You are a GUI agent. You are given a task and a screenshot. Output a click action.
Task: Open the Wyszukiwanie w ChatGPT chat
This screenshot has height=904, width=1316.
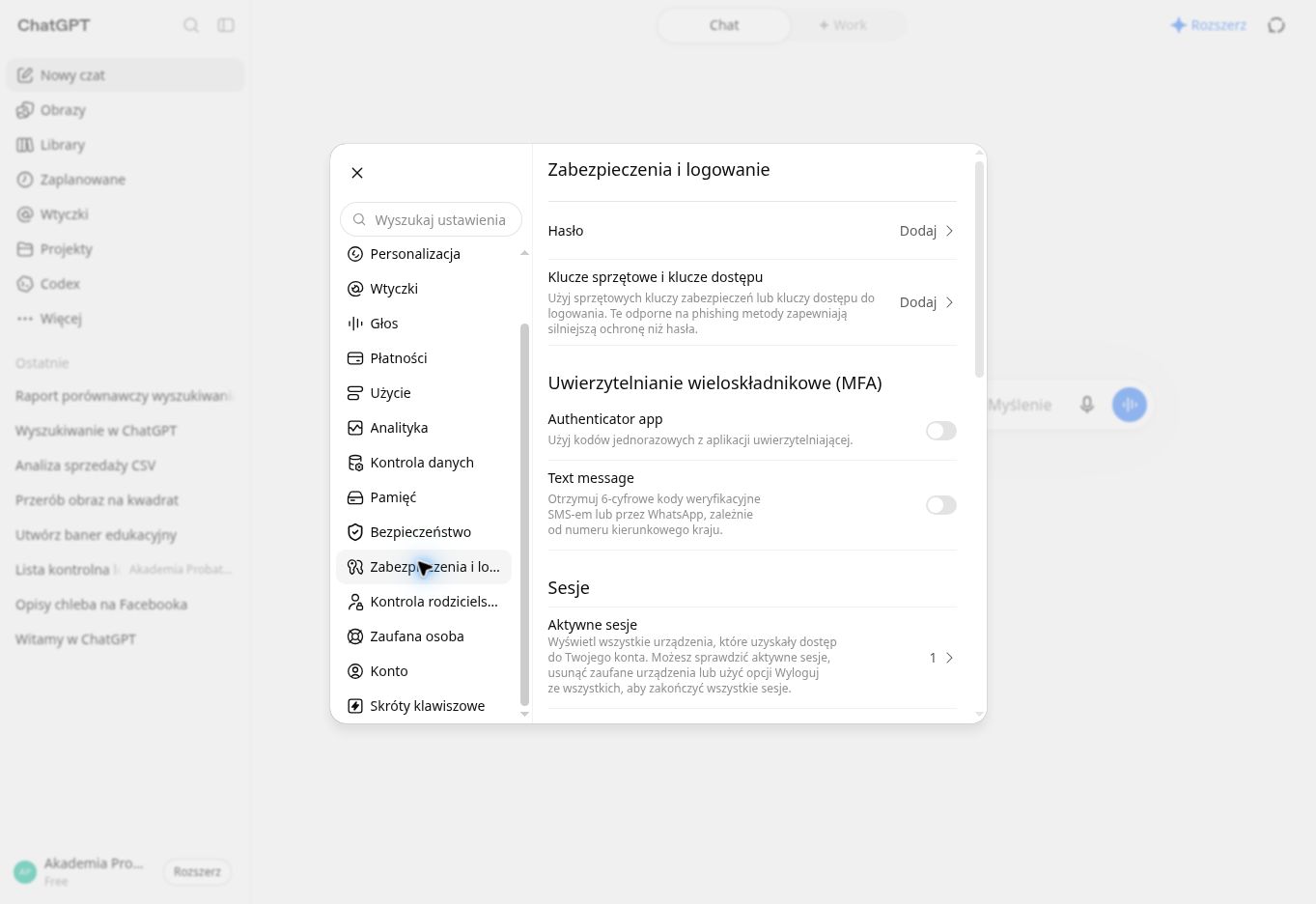(126, 431)
